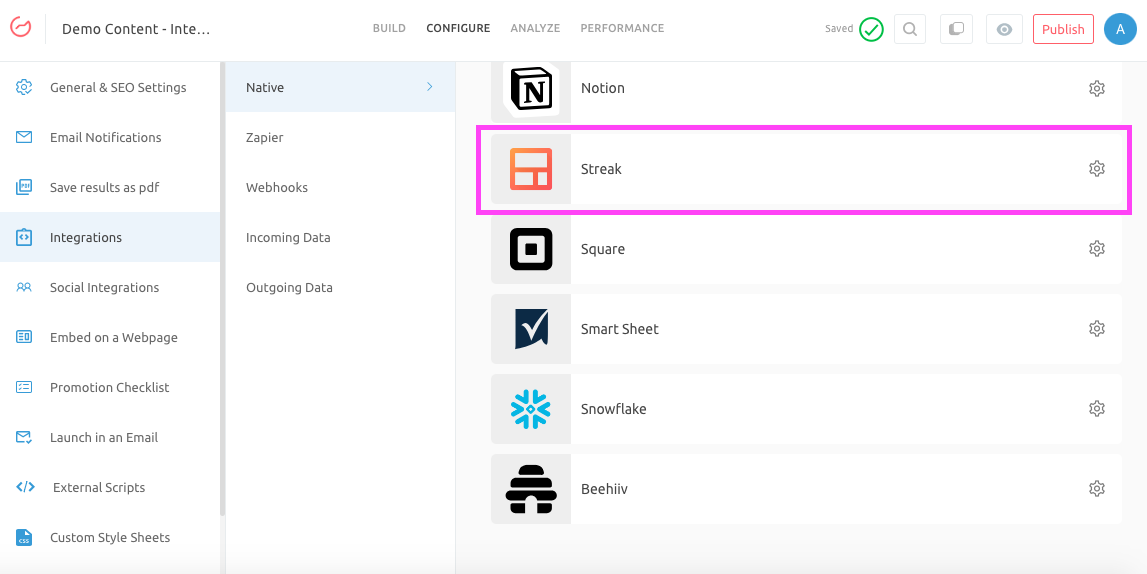Open General & SEO Settings
This screenshot has width=1147, height=574.
click(110, 87)
